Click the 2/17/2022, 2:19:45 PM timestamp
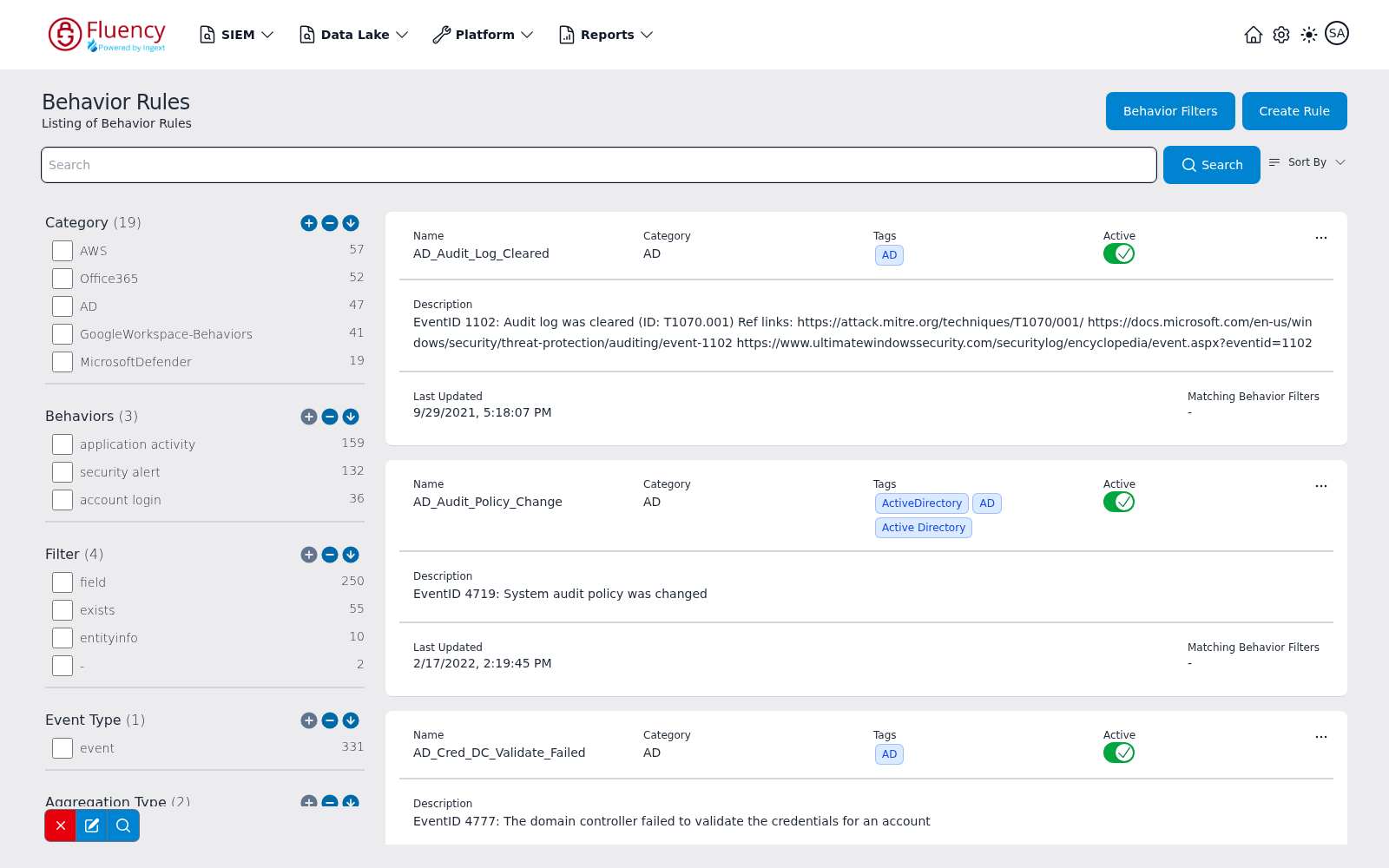This screenshot has height=868, width=1389. pos(483,663)
